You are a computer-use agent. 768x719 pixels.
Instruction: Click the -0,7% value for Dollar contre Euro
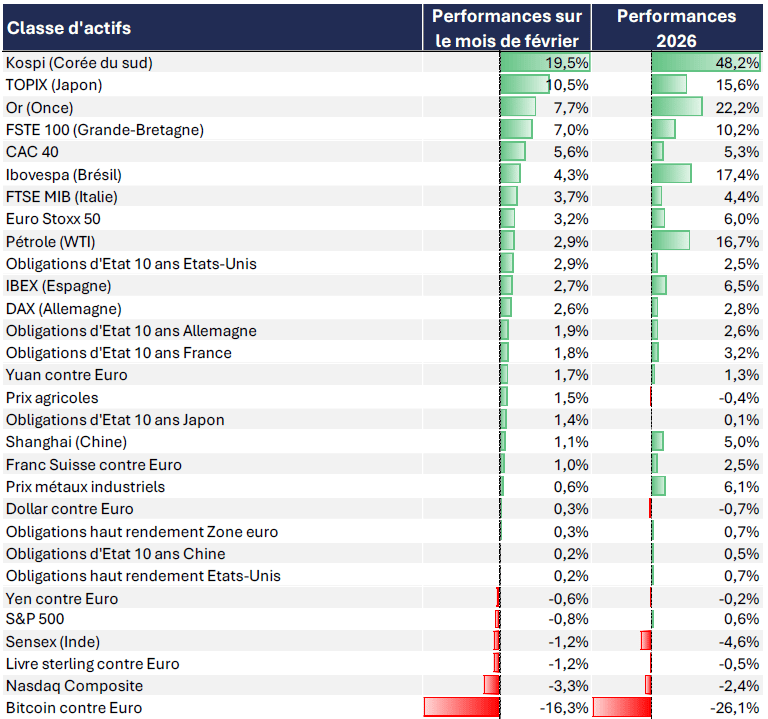[739, 509]
